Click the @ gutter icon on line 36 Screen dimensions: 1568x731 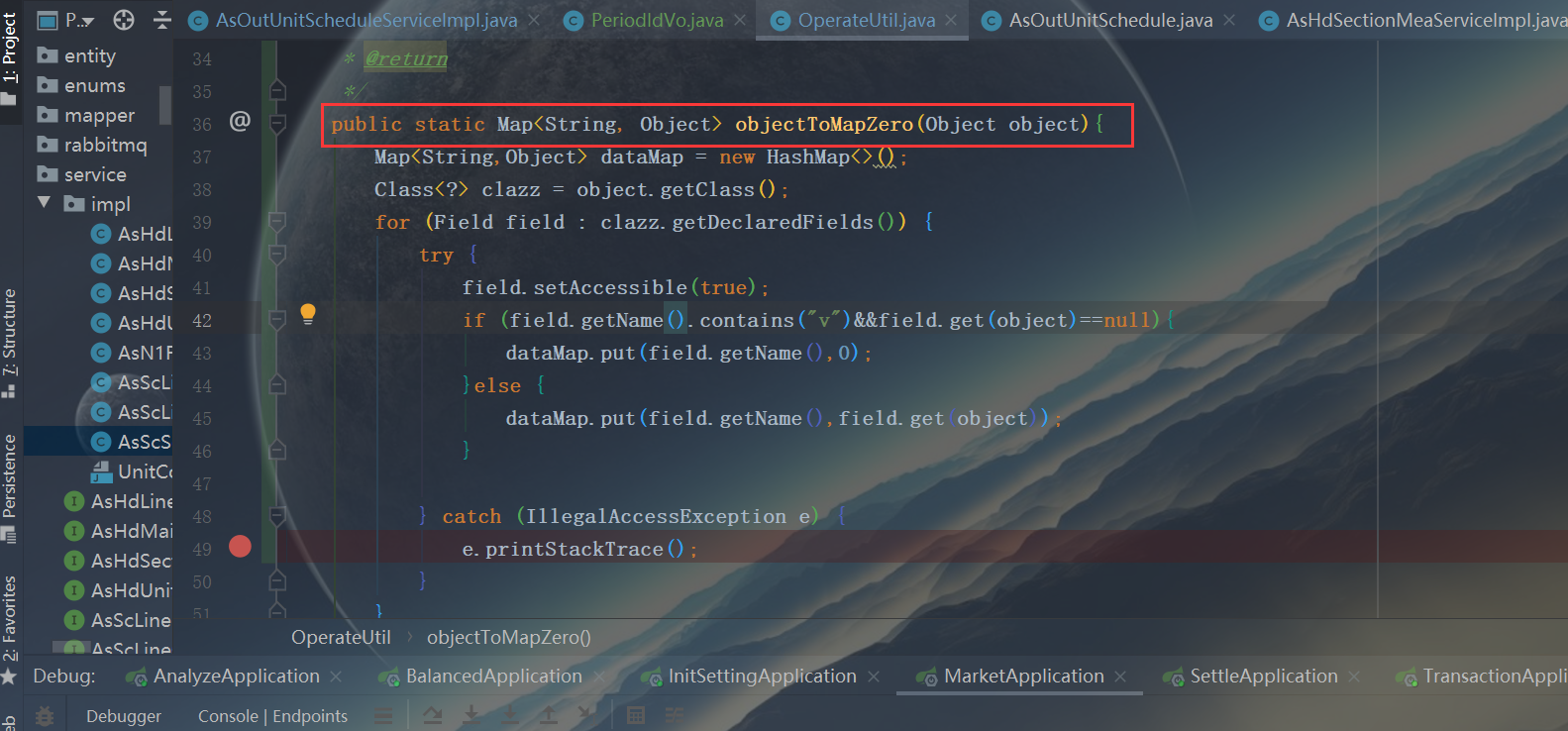click(240, 121)
